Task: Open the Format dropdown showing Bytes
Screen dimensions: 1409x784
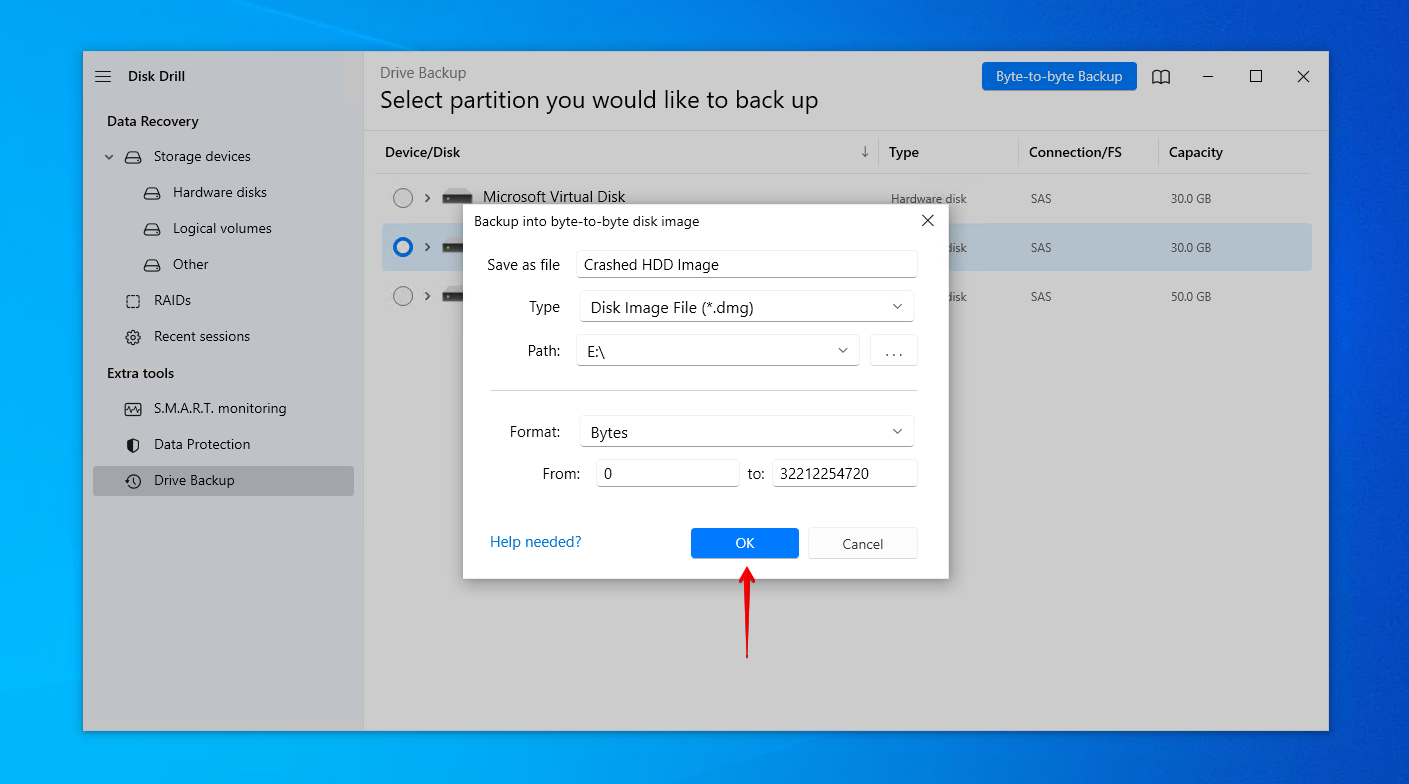Action: coord(745,431)
